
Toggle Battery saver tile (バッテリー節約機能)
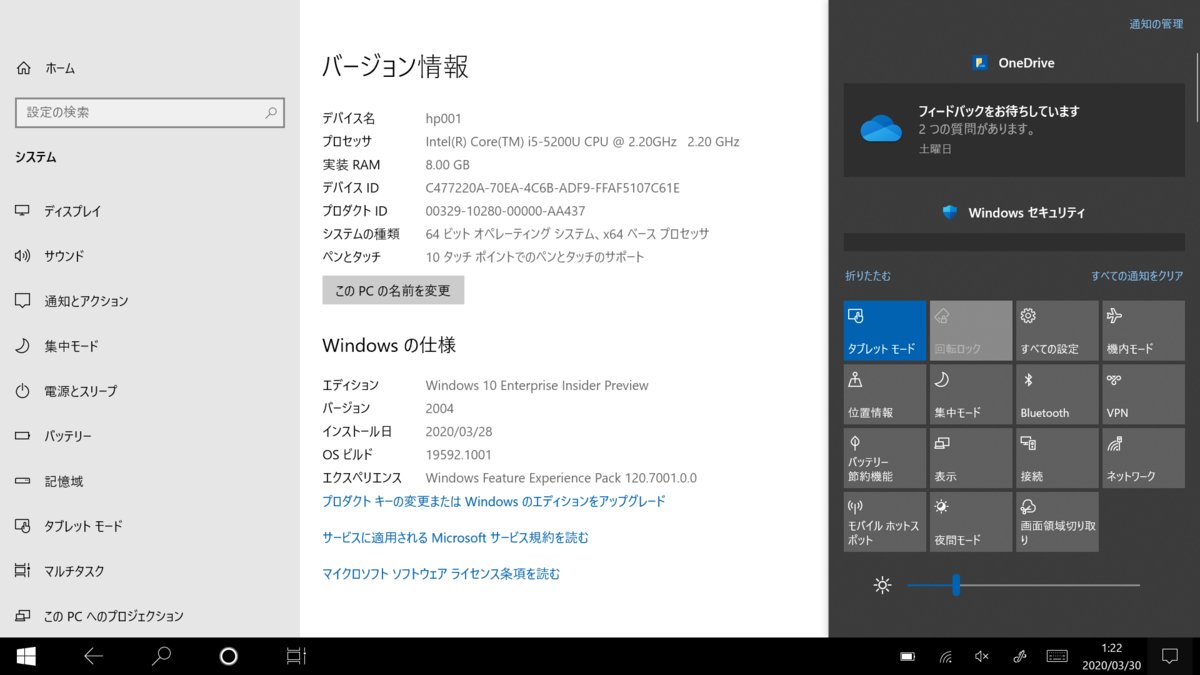884,458
